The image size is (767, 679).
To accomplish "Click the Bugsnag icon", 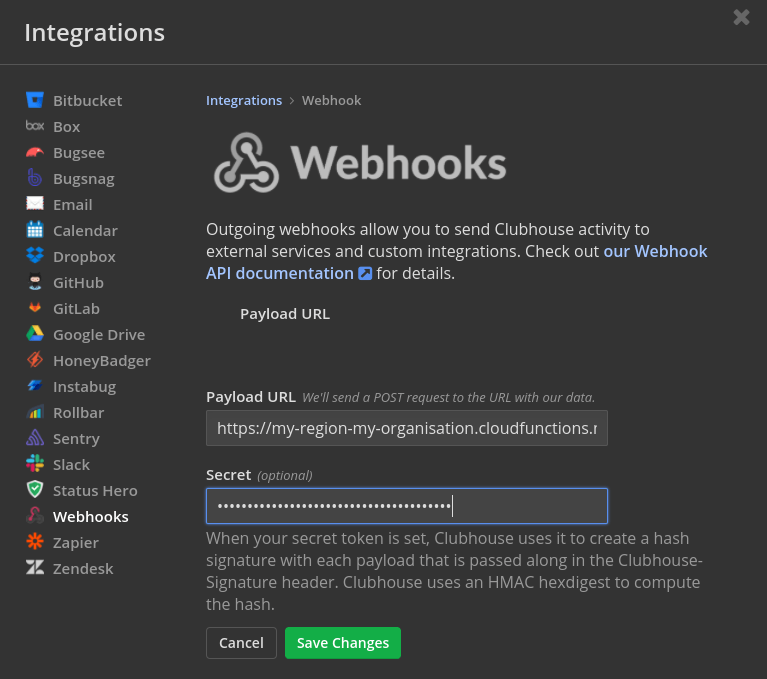I will click(35, 178).
